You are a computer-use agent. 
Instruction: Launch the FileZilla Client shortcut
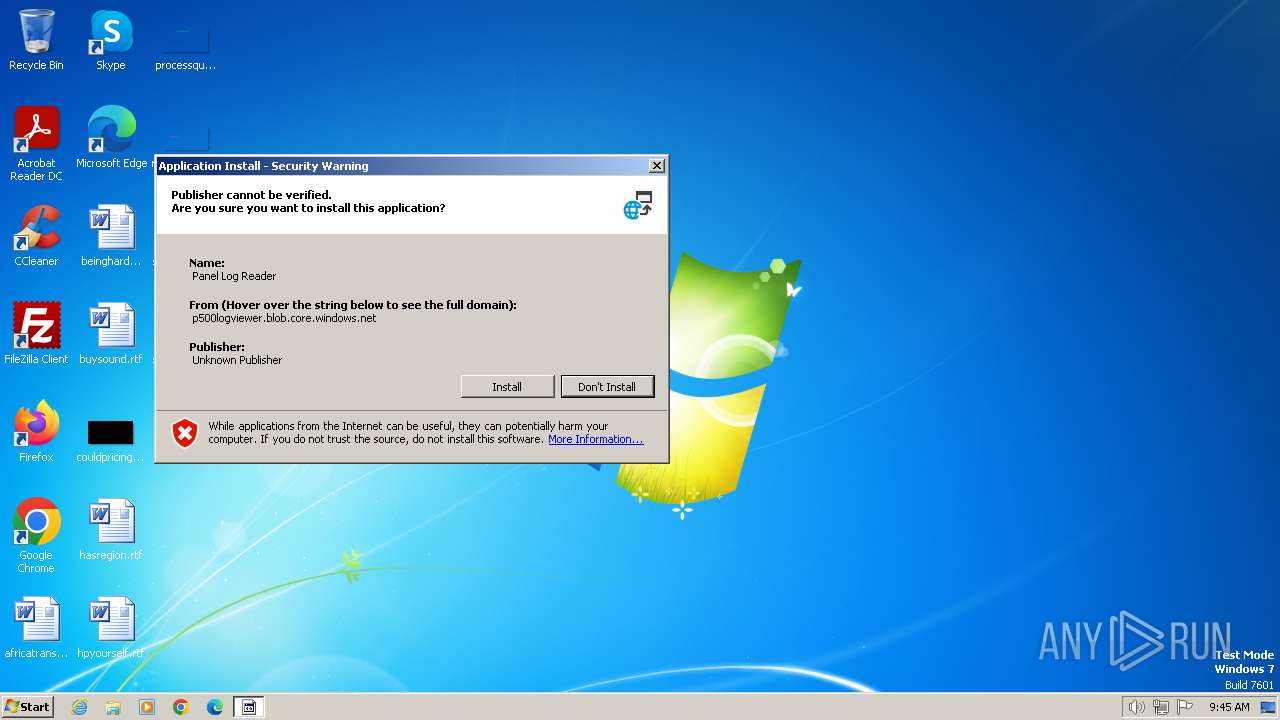tap(36, 334)
